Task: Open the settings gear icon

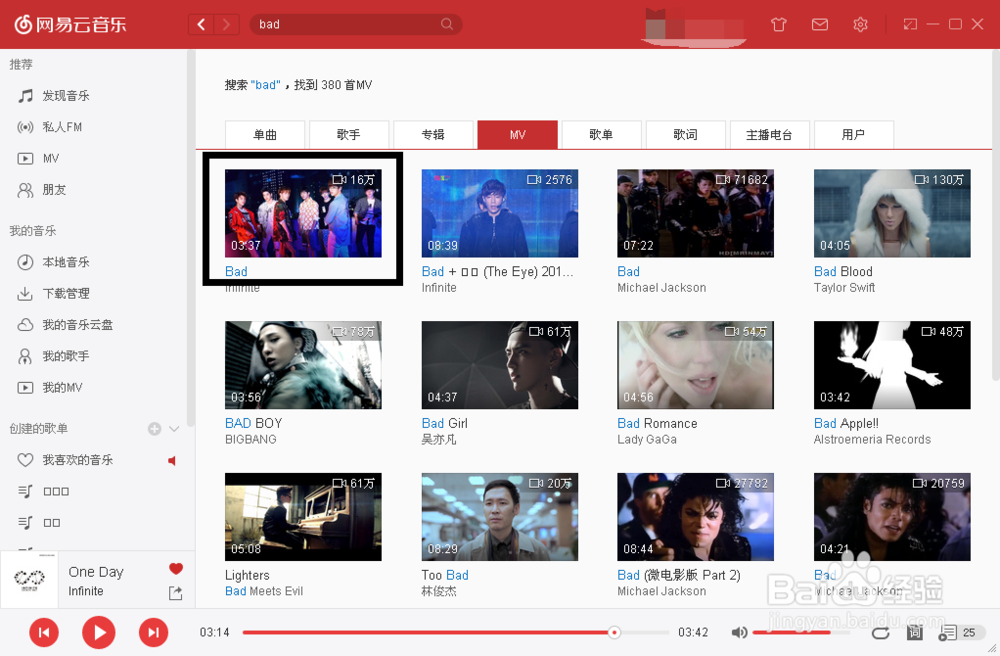Action: tap(860, 24)
